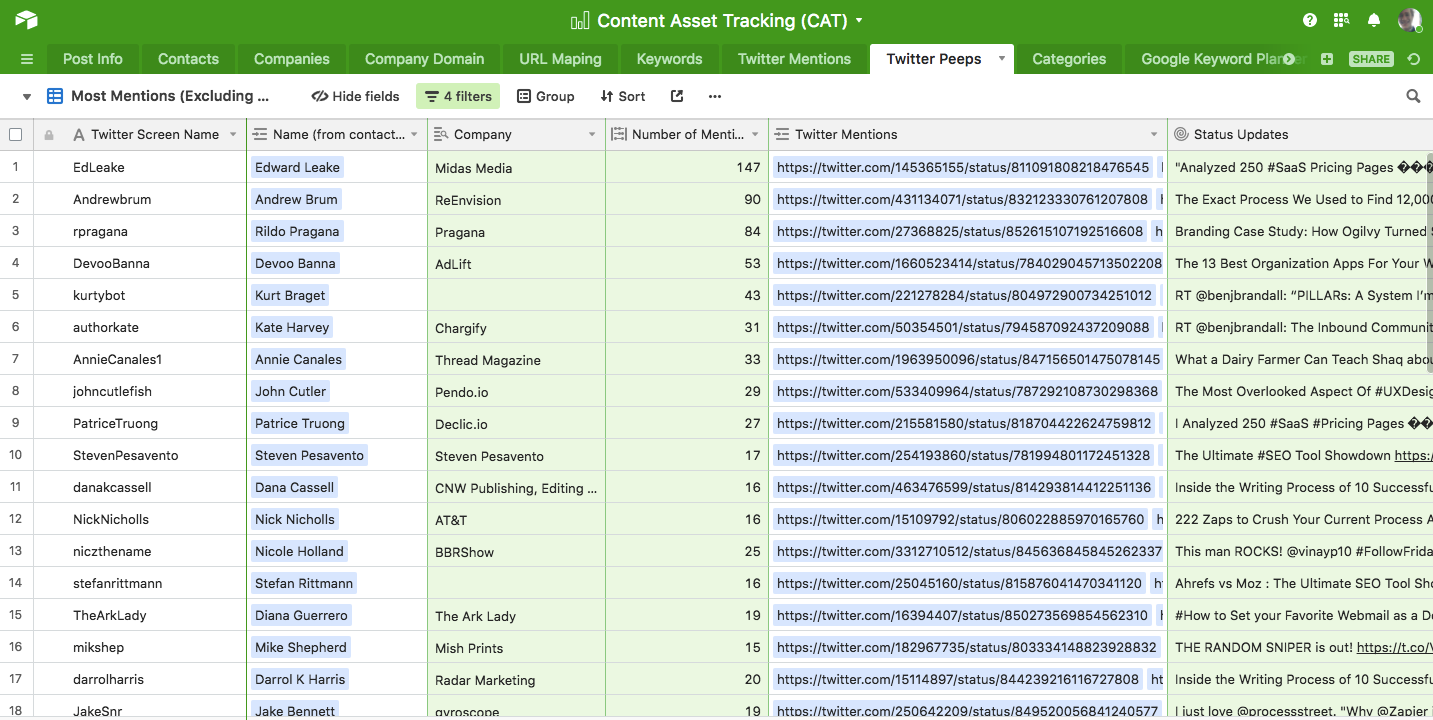Expand the views sidebar triangle
This screenshot has width=1433, height=720.
[26, 97]
